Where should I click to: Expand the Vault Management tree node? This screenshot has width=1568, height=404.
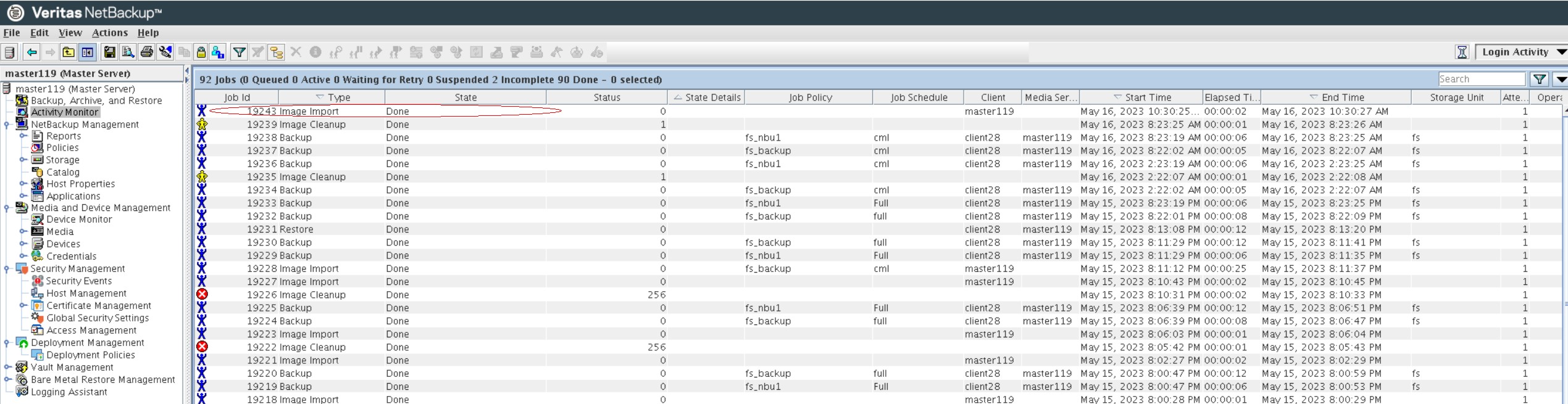coord(7,368)
